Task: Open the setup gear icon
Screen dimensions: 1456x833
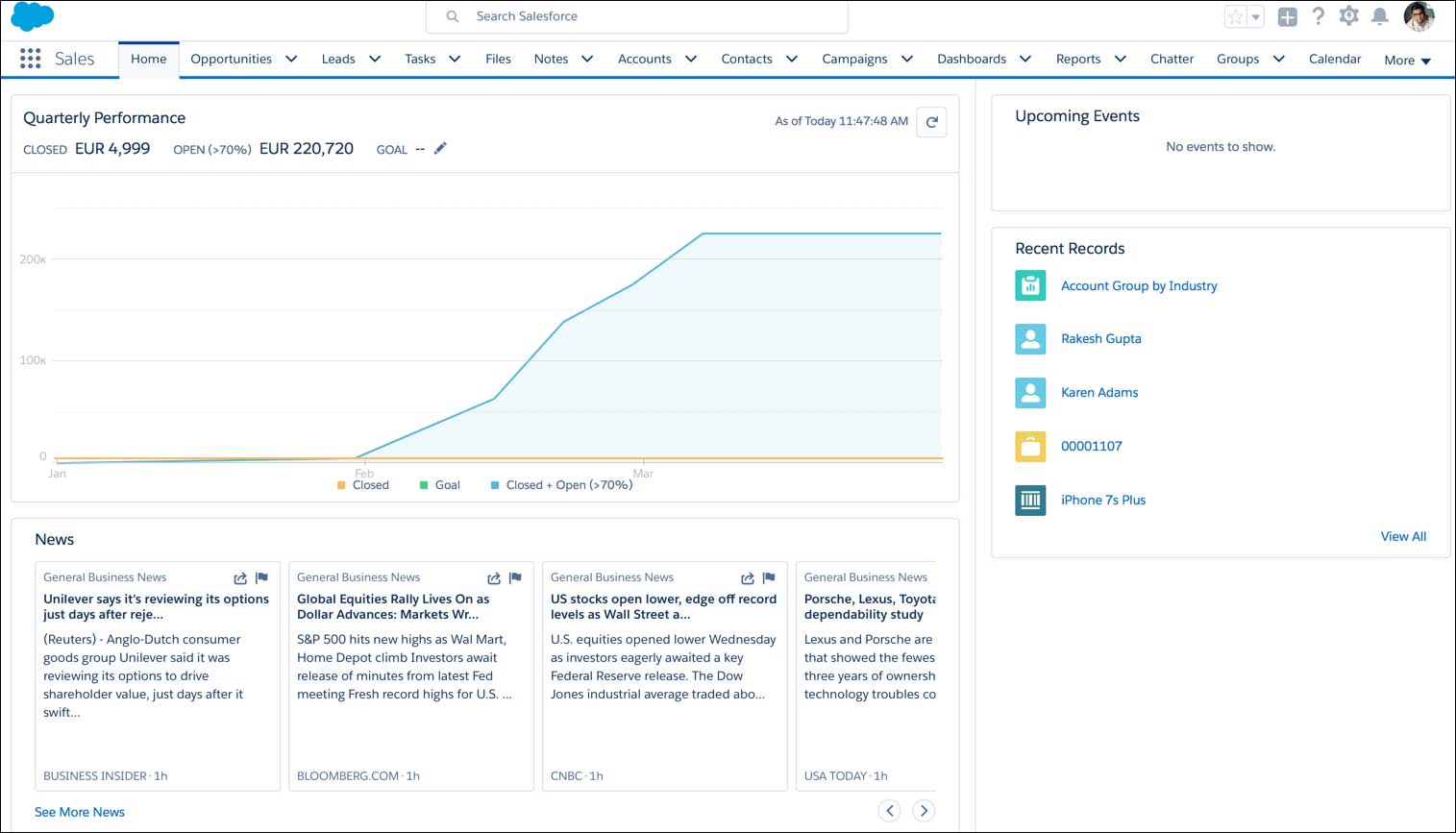Action: point(1348,16)
